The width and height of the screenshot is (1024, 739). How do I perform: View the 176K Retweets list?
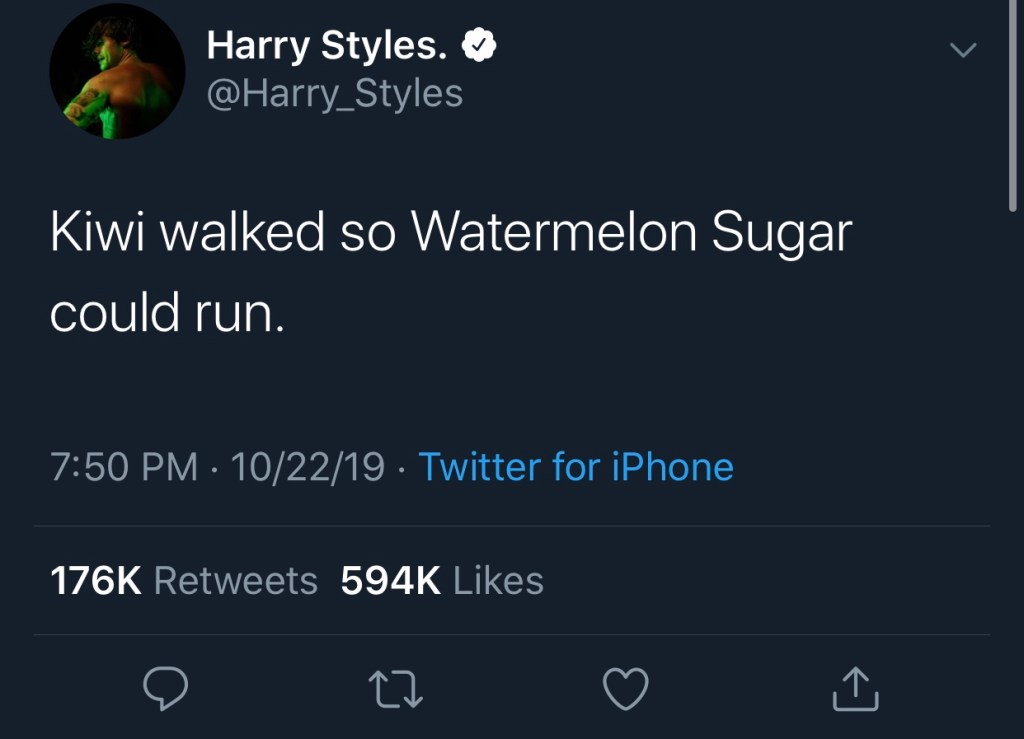click(184, 581)
